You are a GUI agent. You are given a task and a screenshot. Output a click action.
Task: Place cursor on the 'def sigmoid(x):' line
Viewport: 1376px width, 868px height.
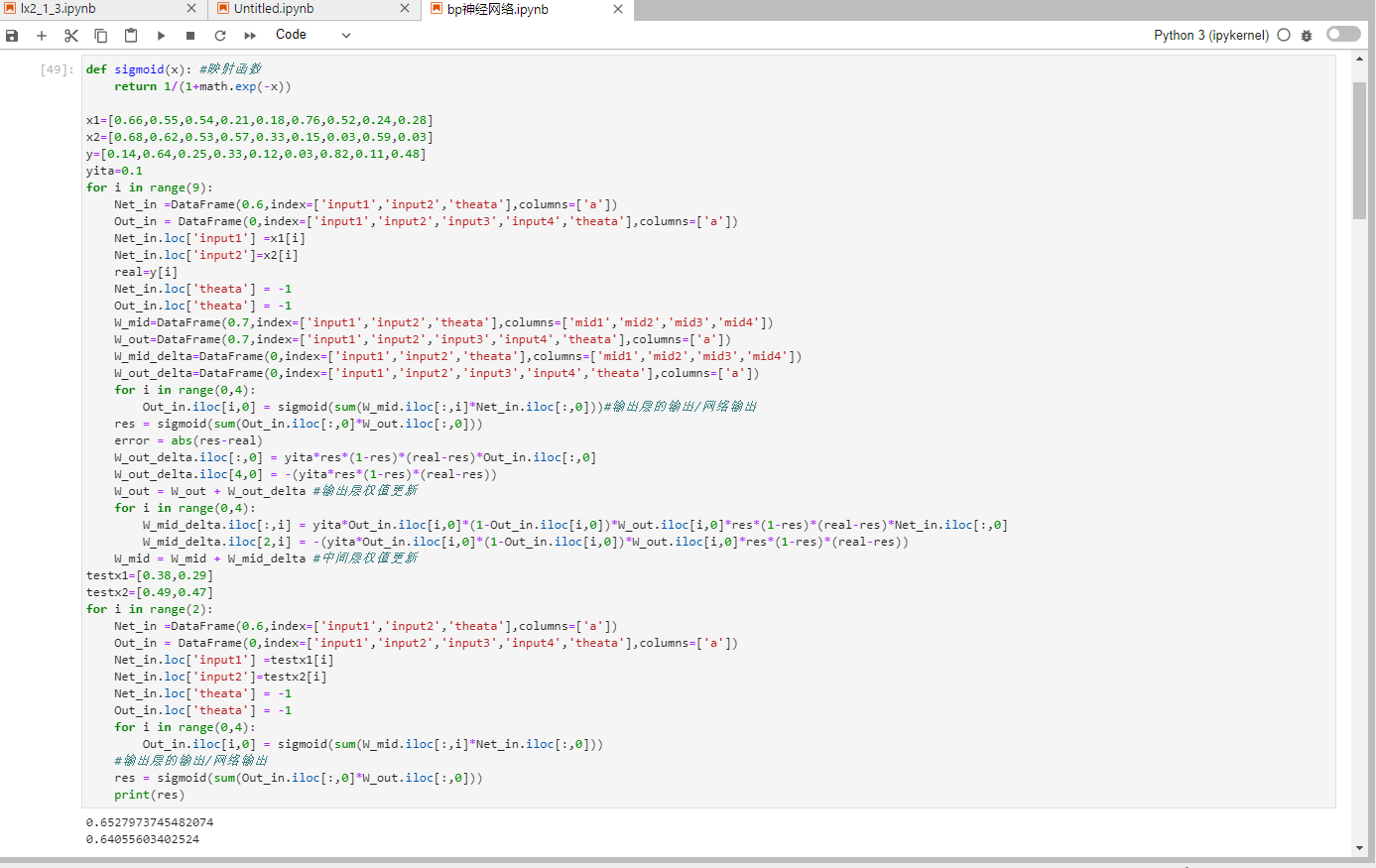tap(174, 69)
